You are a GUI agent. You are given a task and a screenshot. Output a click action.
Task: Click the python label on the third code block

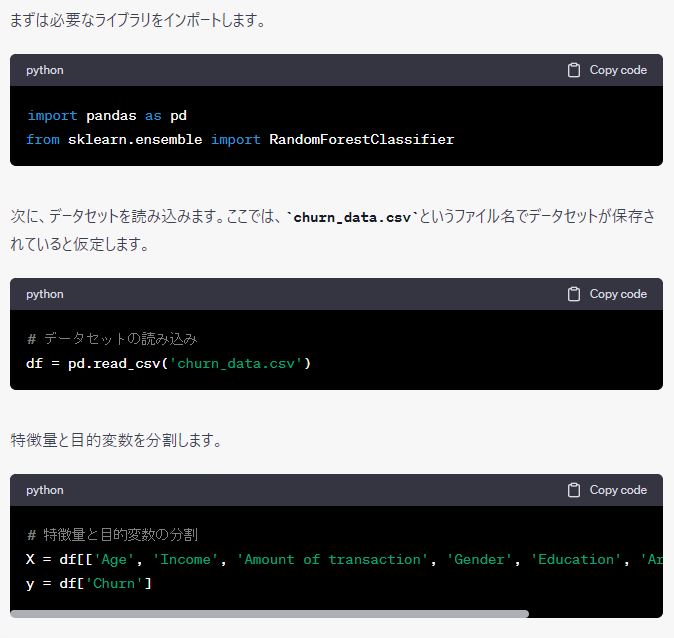(x=45, y=490)
